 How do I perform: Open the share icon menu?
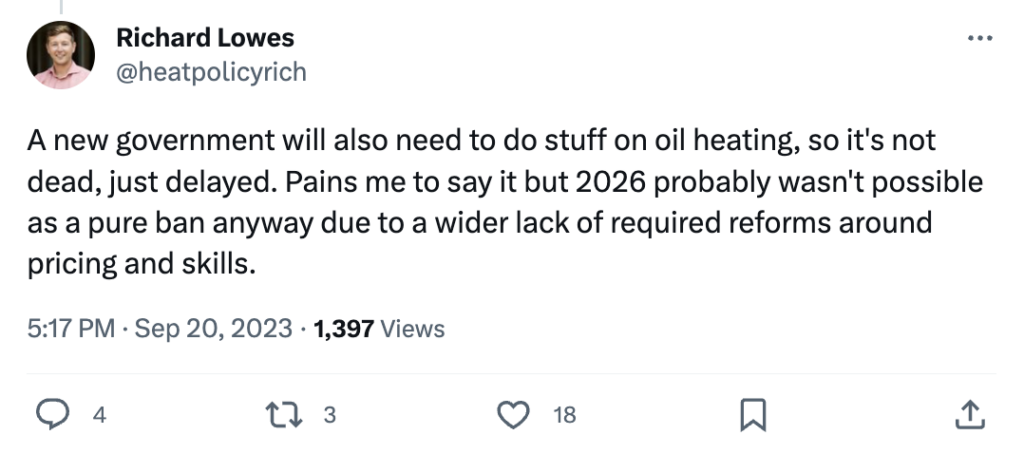(968, 414)
